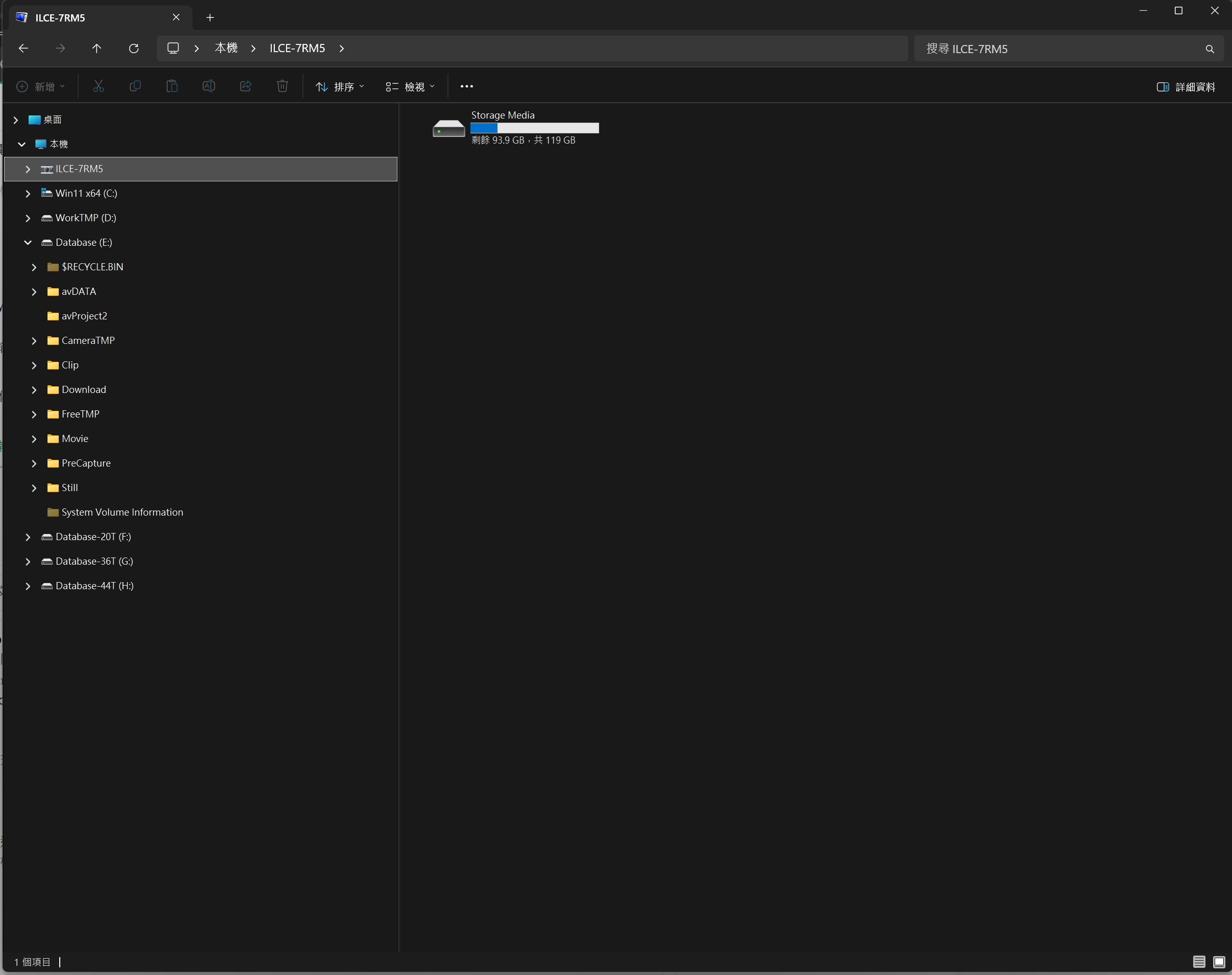
Task: Select the Movie folder
Action: [x=75, y=439]
